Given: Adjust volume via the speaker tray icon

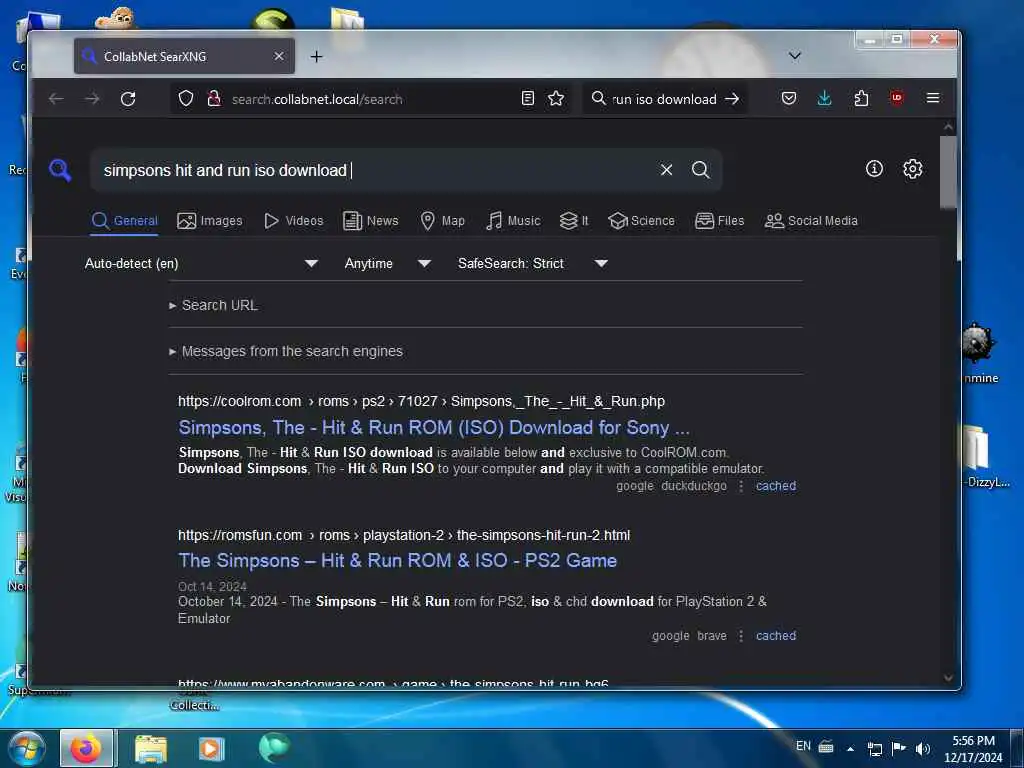Looking at the screenshot, I should tap(923, 748).
